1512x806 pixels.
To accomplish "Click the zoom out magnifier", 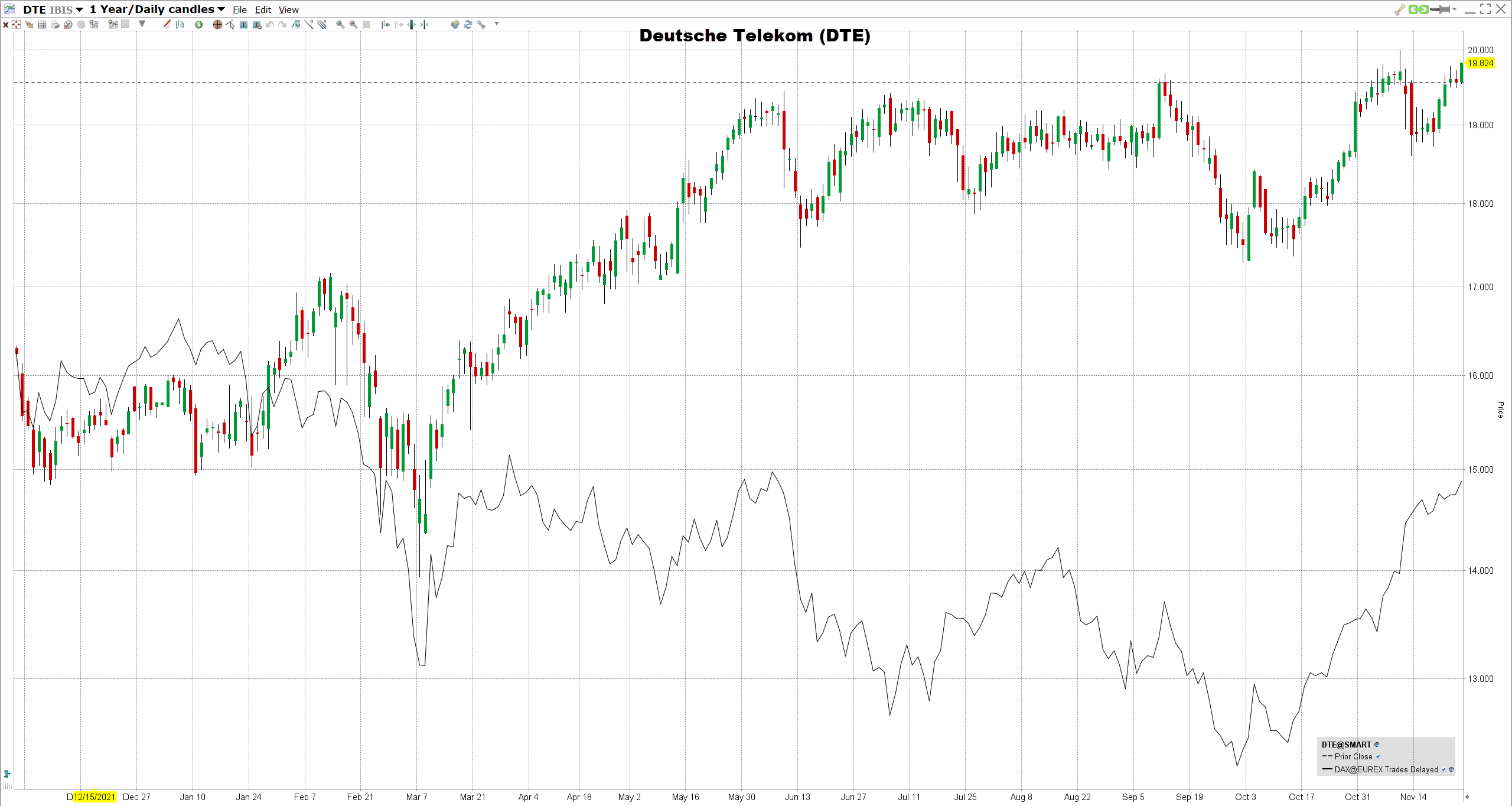I will [x=353, y=24].
